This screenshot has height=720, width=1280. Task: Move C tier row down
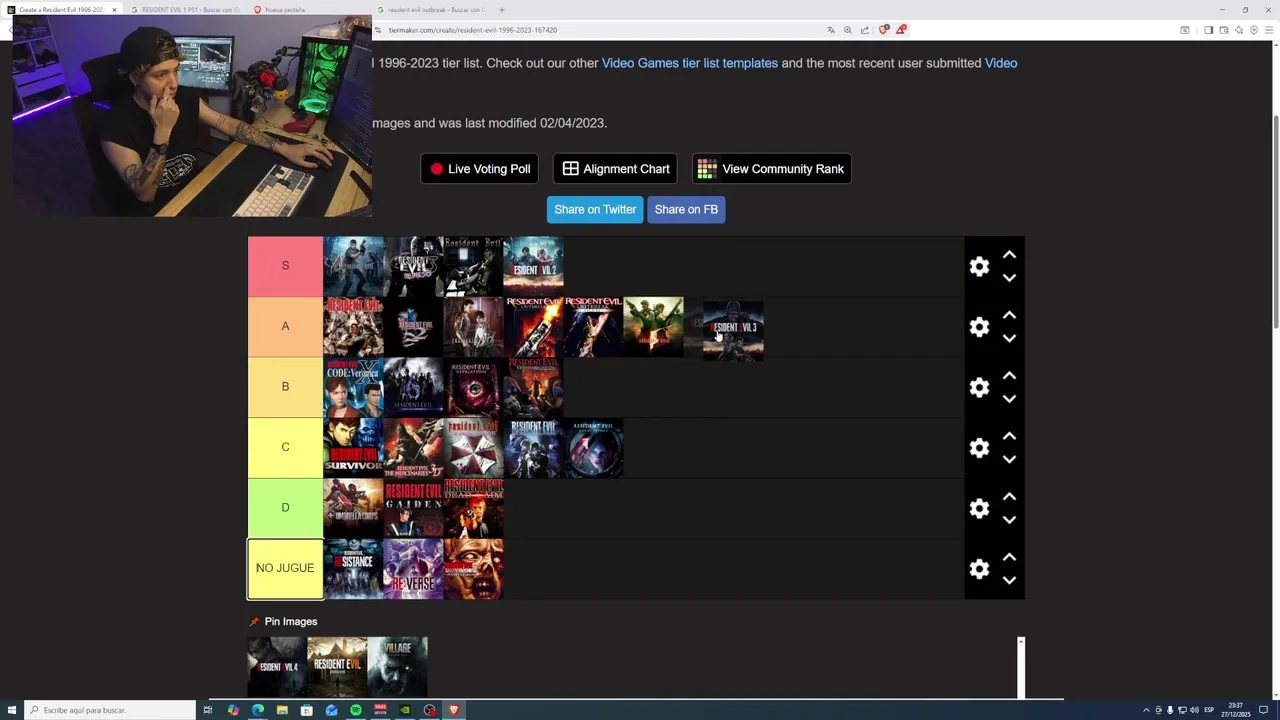pos(1009,459)
